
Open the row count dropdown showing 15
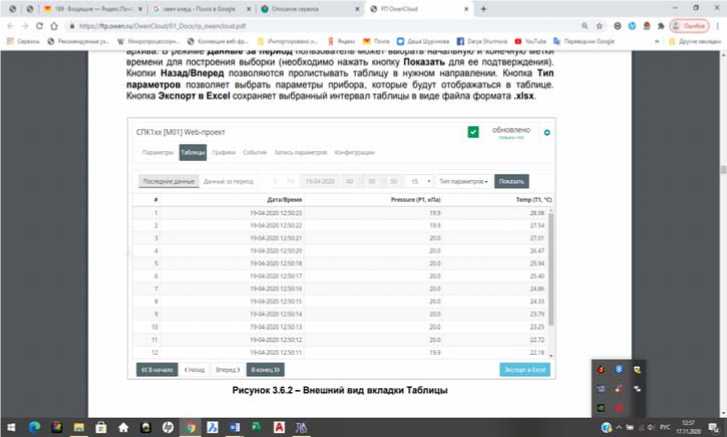click(x=421, y=181)
